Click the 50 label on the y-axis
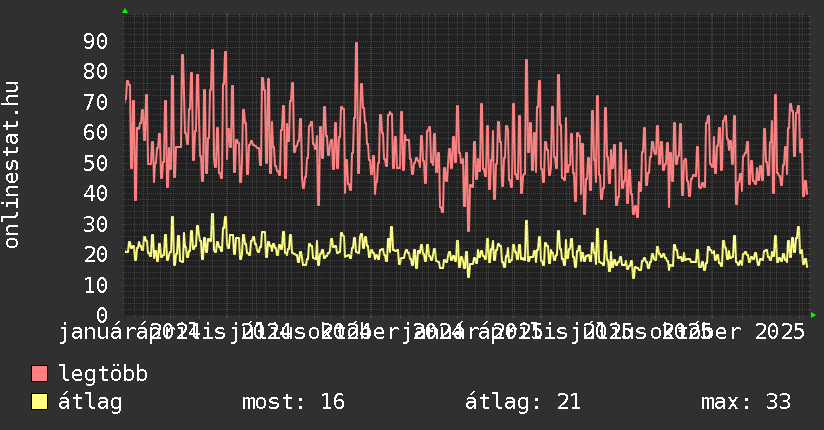 (x=95, y=163)
